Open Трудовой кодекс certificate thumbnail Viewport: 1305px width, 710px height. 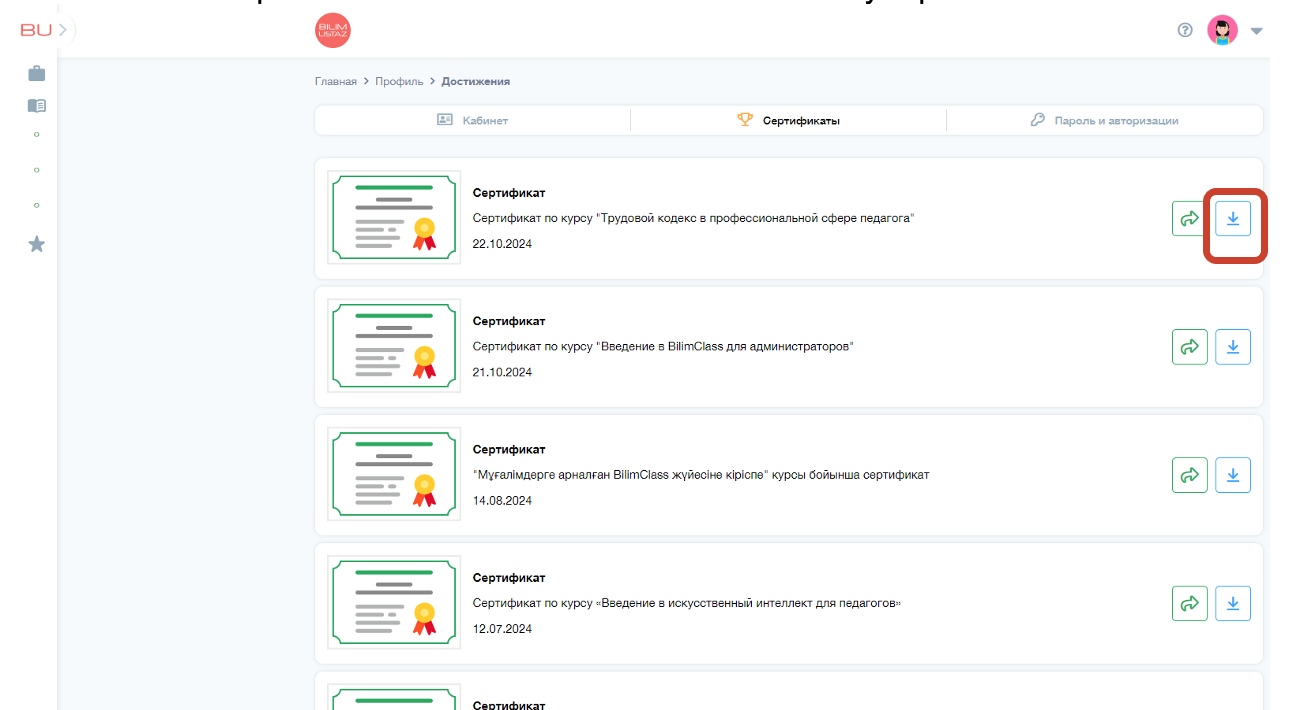[x=394, y=218]
